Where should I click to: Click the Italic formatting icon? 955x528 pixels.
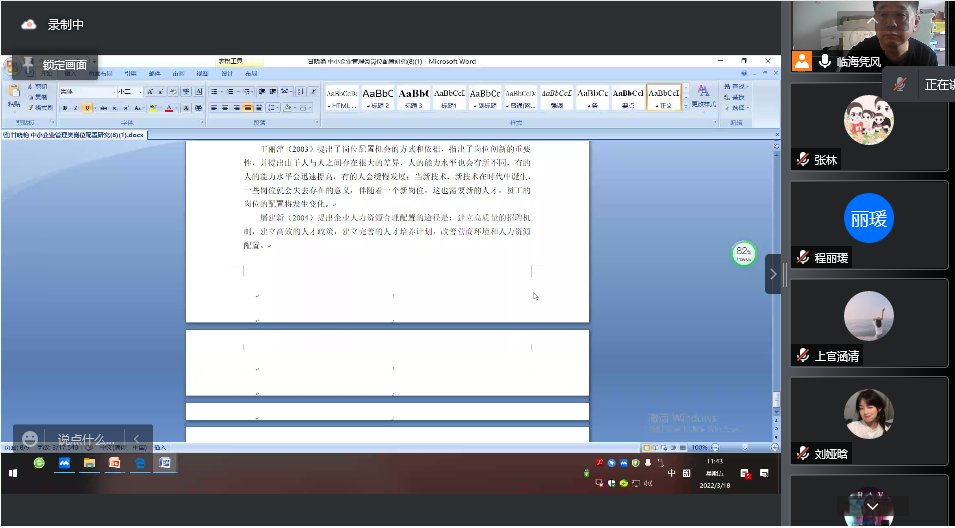pyautogui.click(x=76, y=108)
